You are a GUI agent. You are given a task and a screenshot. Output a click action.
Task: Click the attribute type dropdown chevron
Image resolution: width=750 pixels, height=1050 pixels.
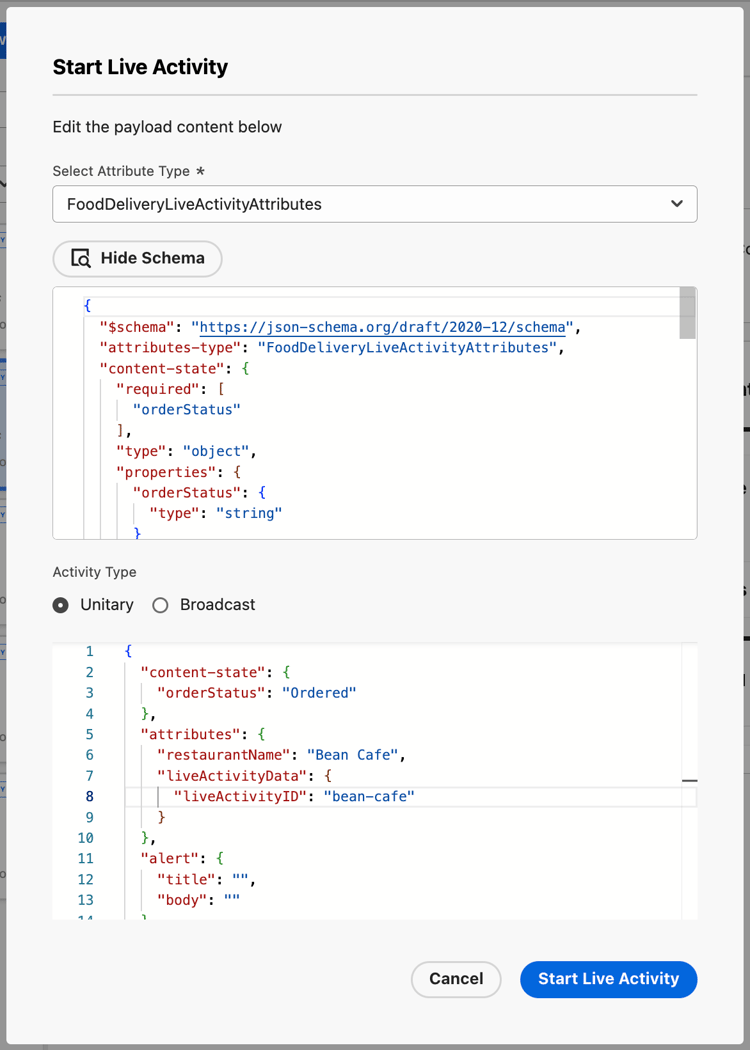[x=677, y=204]
